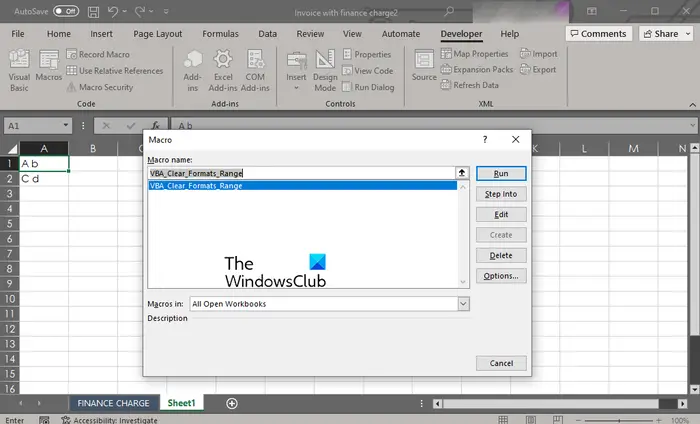Expand the formula bar
Image resolution: width=700 pixels, height=424 pixels.
click(x=692, y=125)
